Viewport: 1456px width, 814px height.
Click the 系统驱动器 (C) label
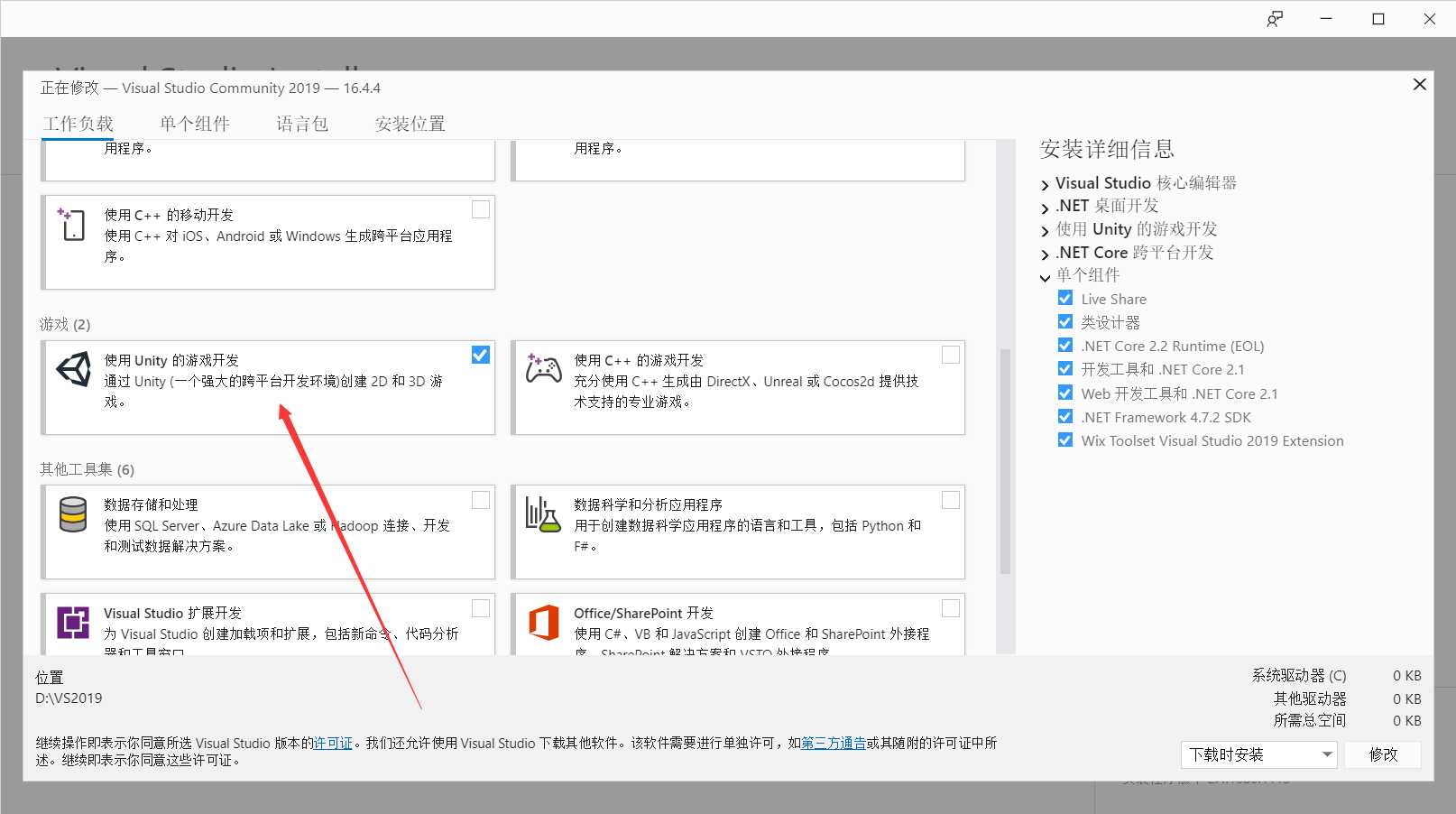pos(1299,675)
